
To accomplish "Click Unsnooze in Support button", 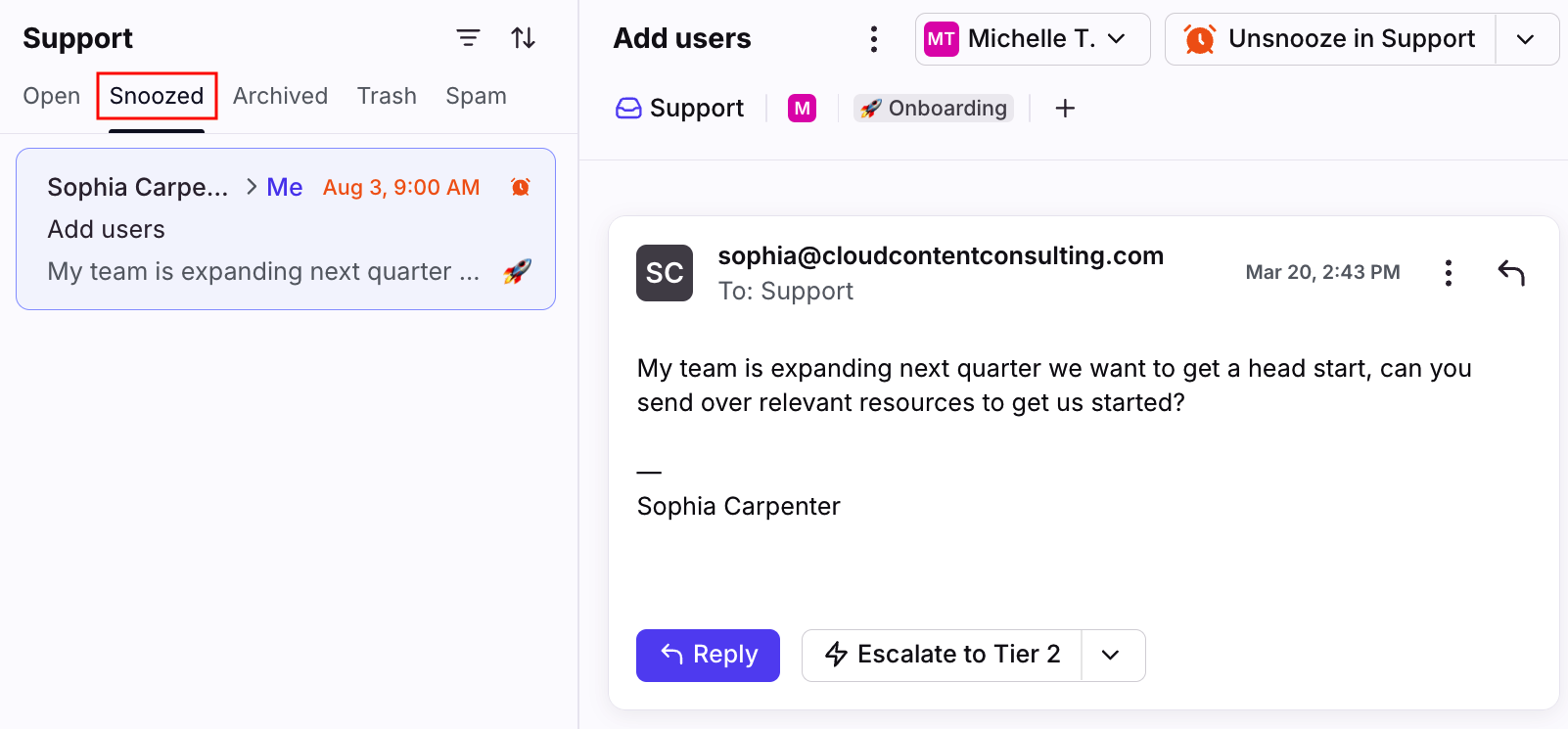I will (x=1330, y=39).
